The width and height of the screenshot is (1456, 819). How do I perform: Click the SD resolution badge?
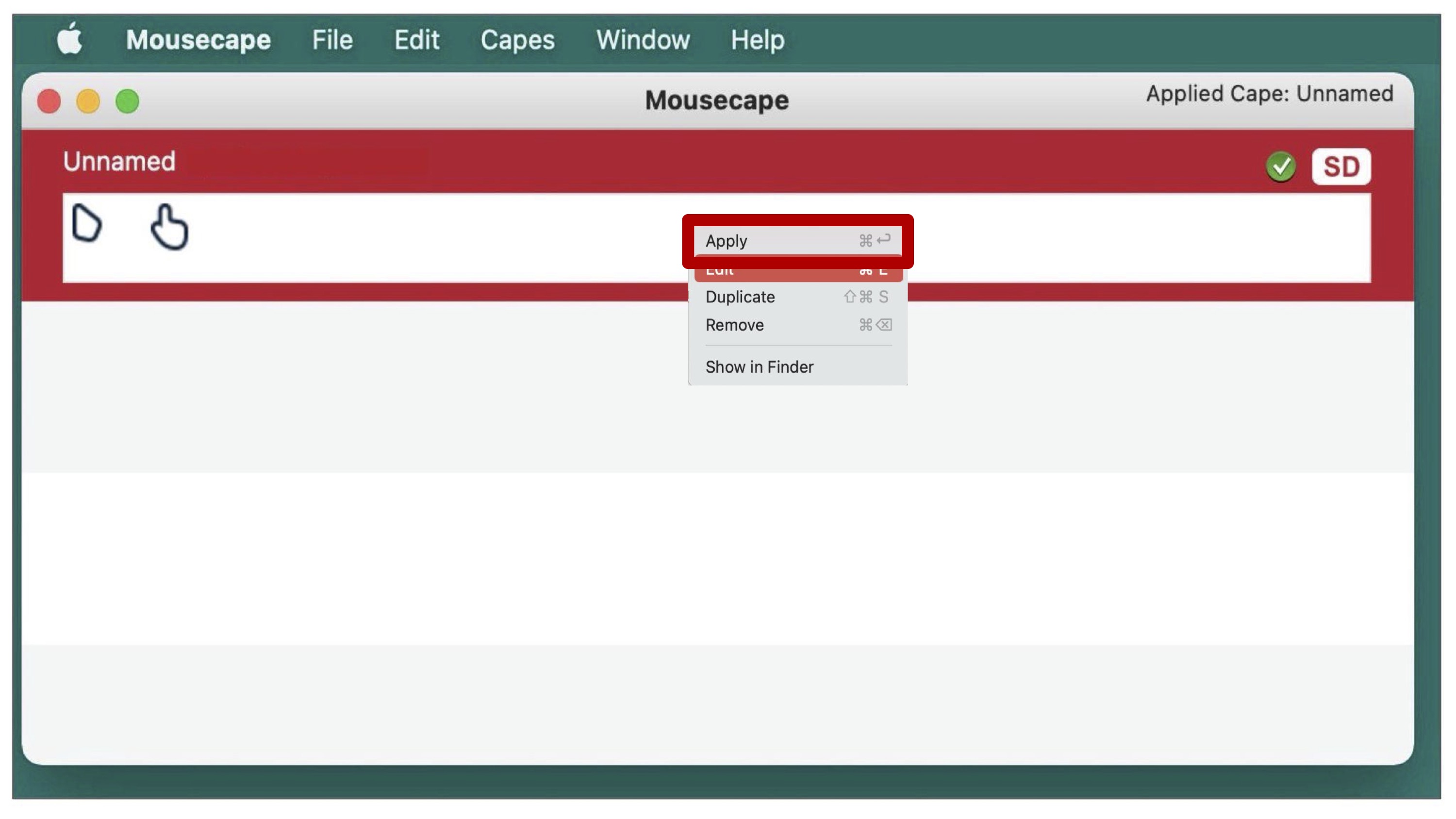[x=1340, y=166]
